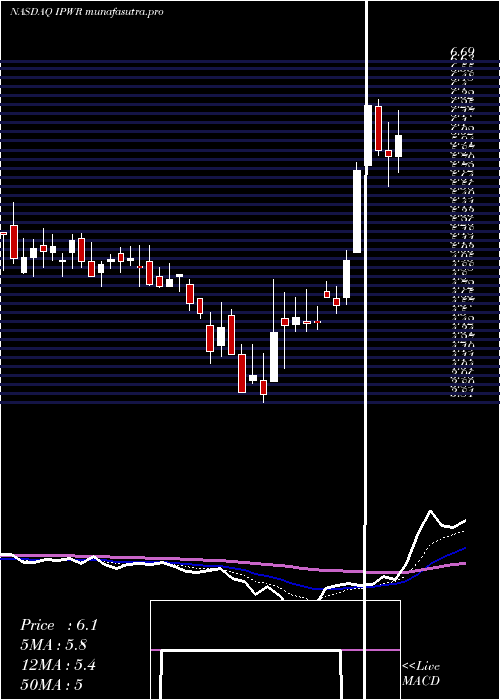Click the '12MA : 5.4' value
Viewport: 500px width, 700px height.
[58, 665]
